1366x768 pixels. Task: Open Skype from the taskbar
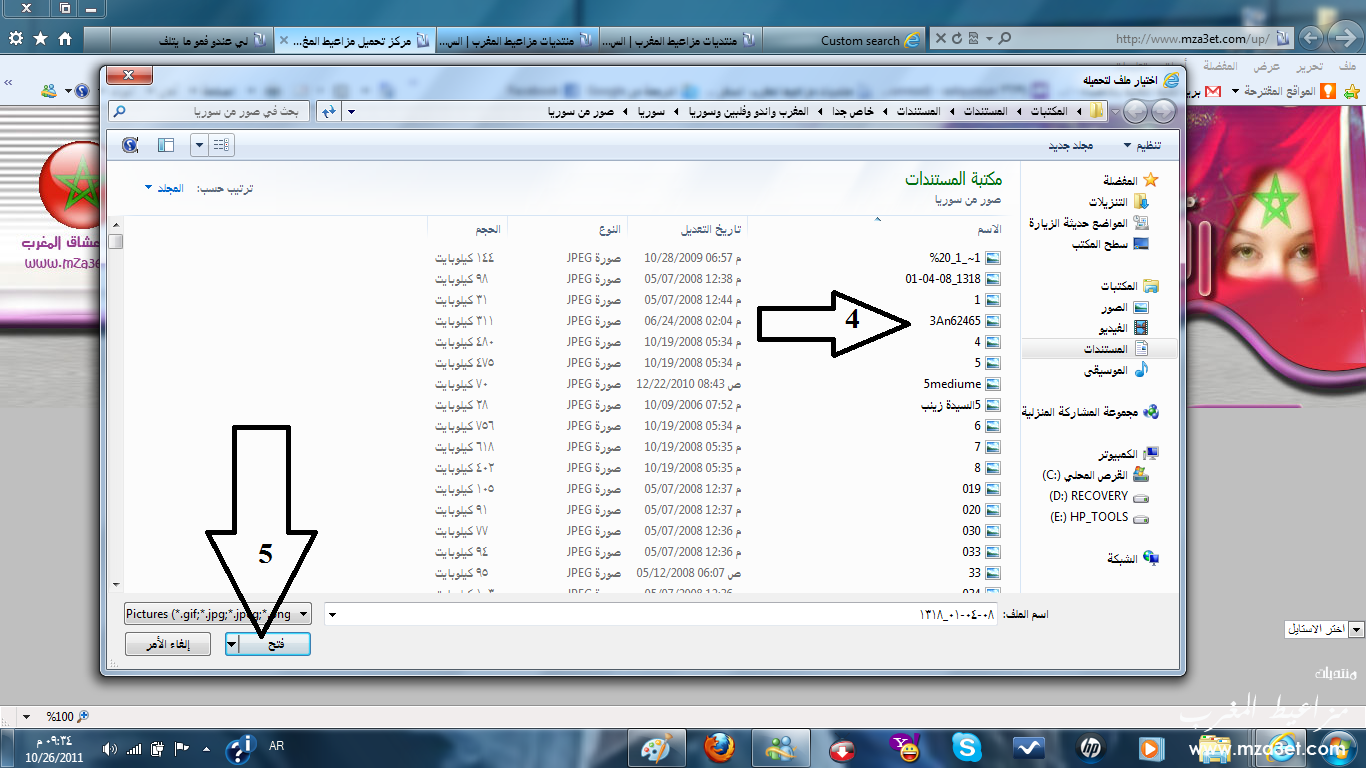coord(966,747)
